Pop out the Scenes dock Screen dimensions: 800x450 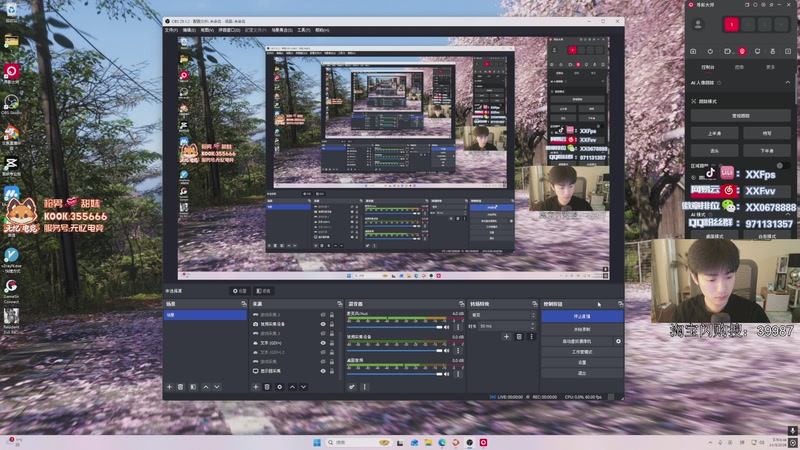(243, 304)
